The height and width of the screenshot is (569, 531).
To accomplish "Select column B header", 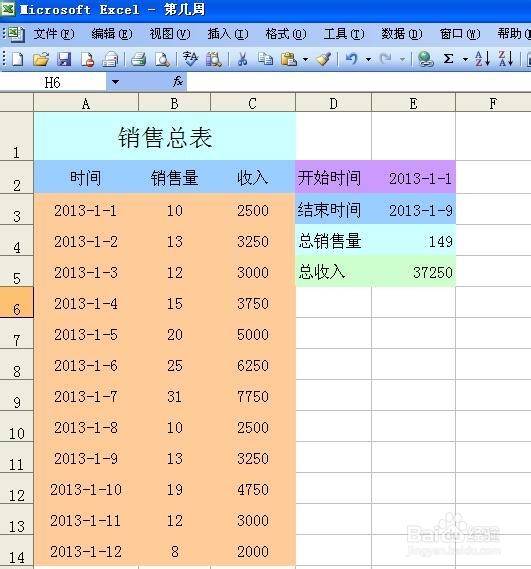I will [x=175, y=103].
